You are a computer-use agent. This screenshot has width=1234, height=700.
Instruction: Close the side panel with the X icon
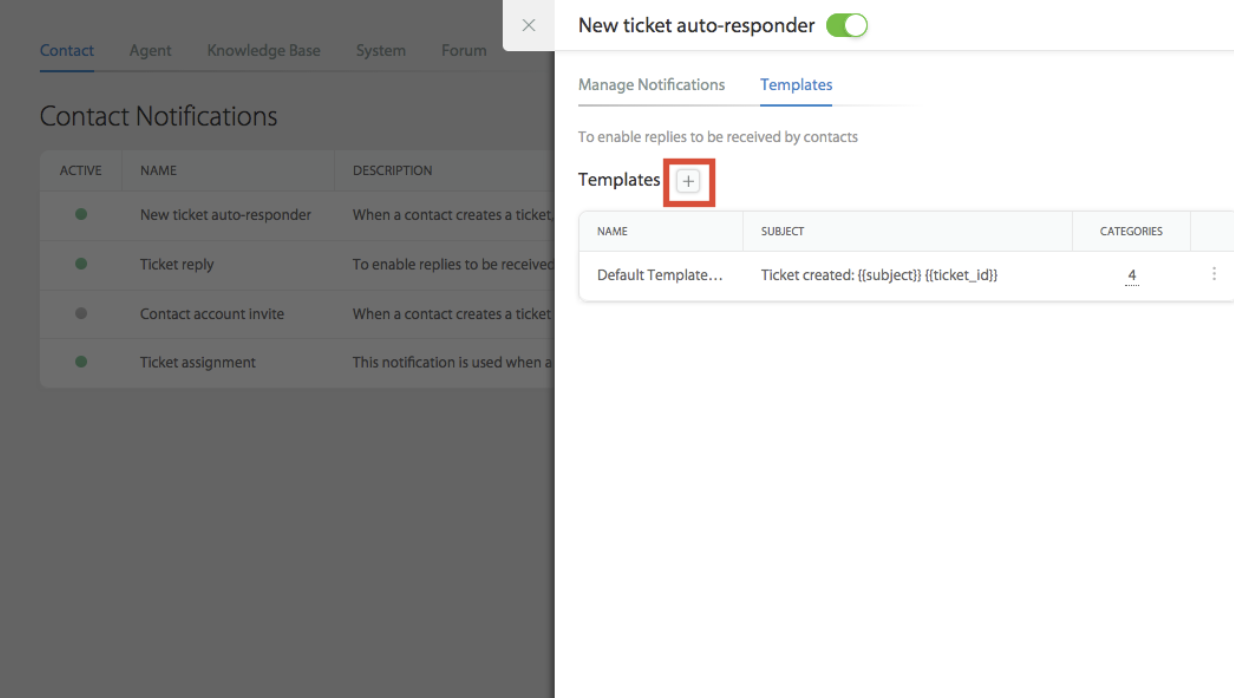coord(529,25)
